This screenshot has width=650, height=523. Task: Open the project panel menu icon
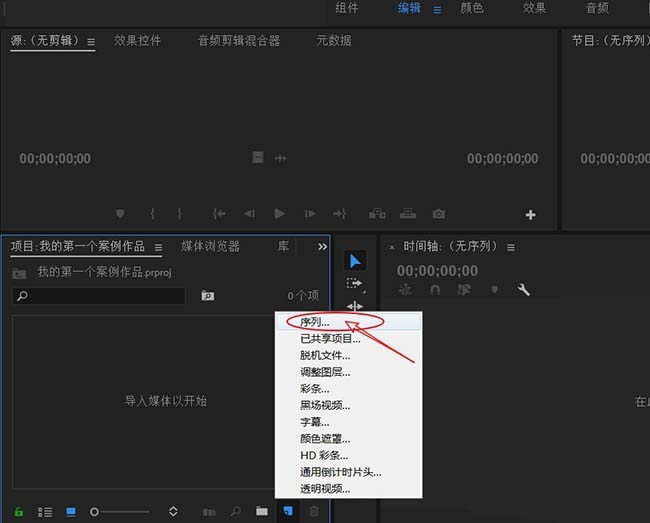coord(158,247)
